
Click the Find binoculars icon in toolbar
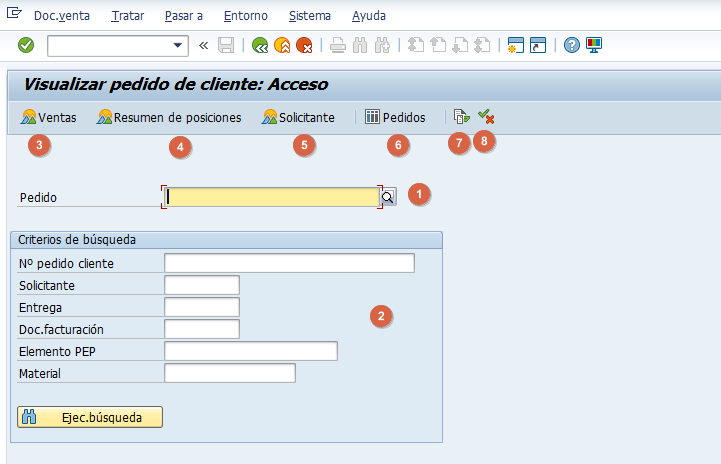360,45
